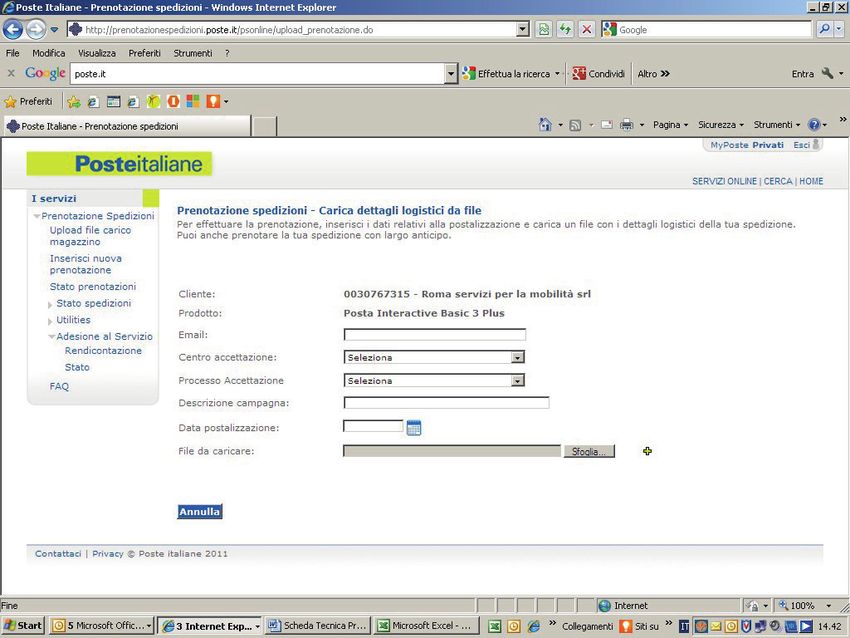Click the Print icon in command bar
The image size is (850, 638).
[x=626, y=125]
